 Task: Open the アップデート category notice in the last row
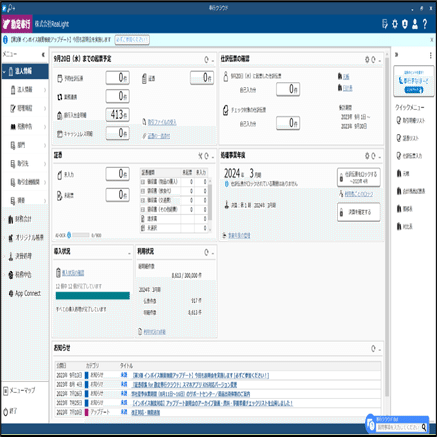pos(145,413)
